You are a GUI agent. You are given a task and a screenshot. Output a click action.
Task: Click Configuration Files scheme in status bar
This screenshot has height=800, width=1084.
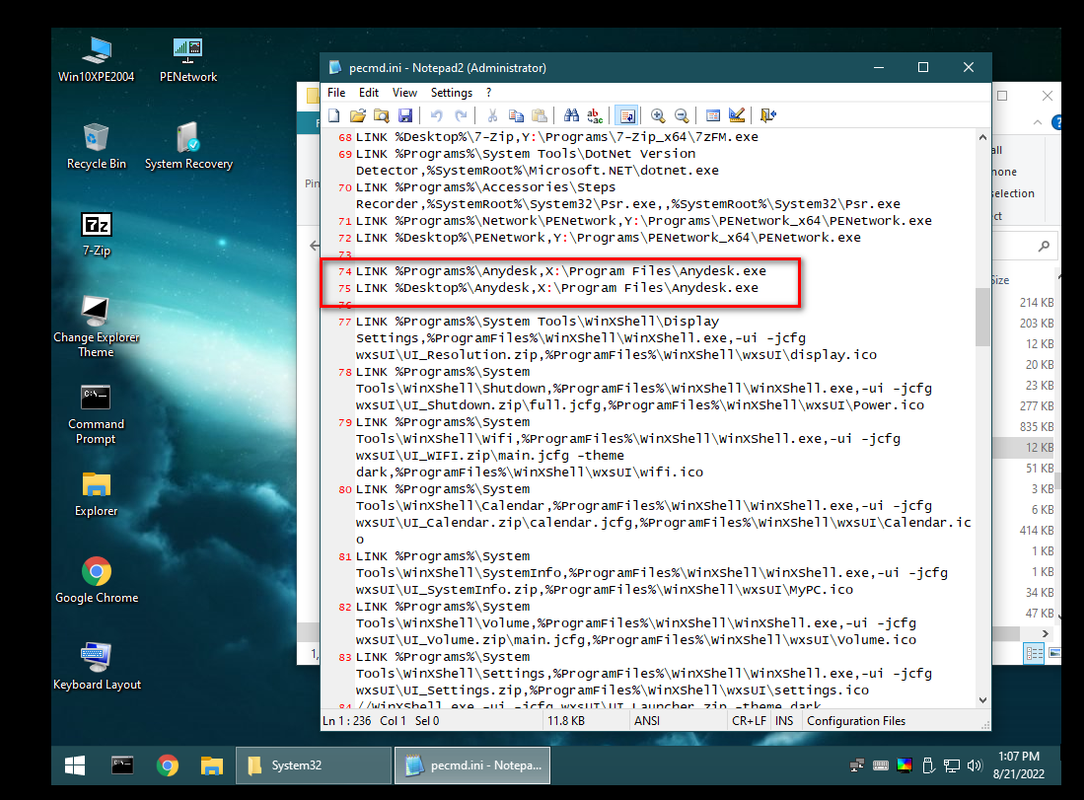click(x=856, y=721)
